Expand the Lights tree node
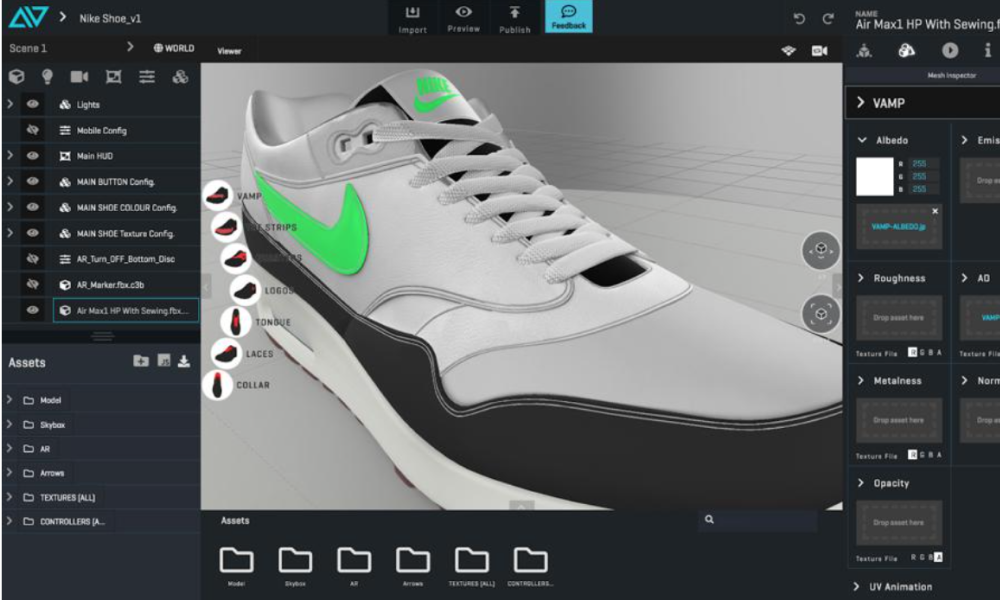The height and width of the screenshot is (600, 1000). [10, 103]
